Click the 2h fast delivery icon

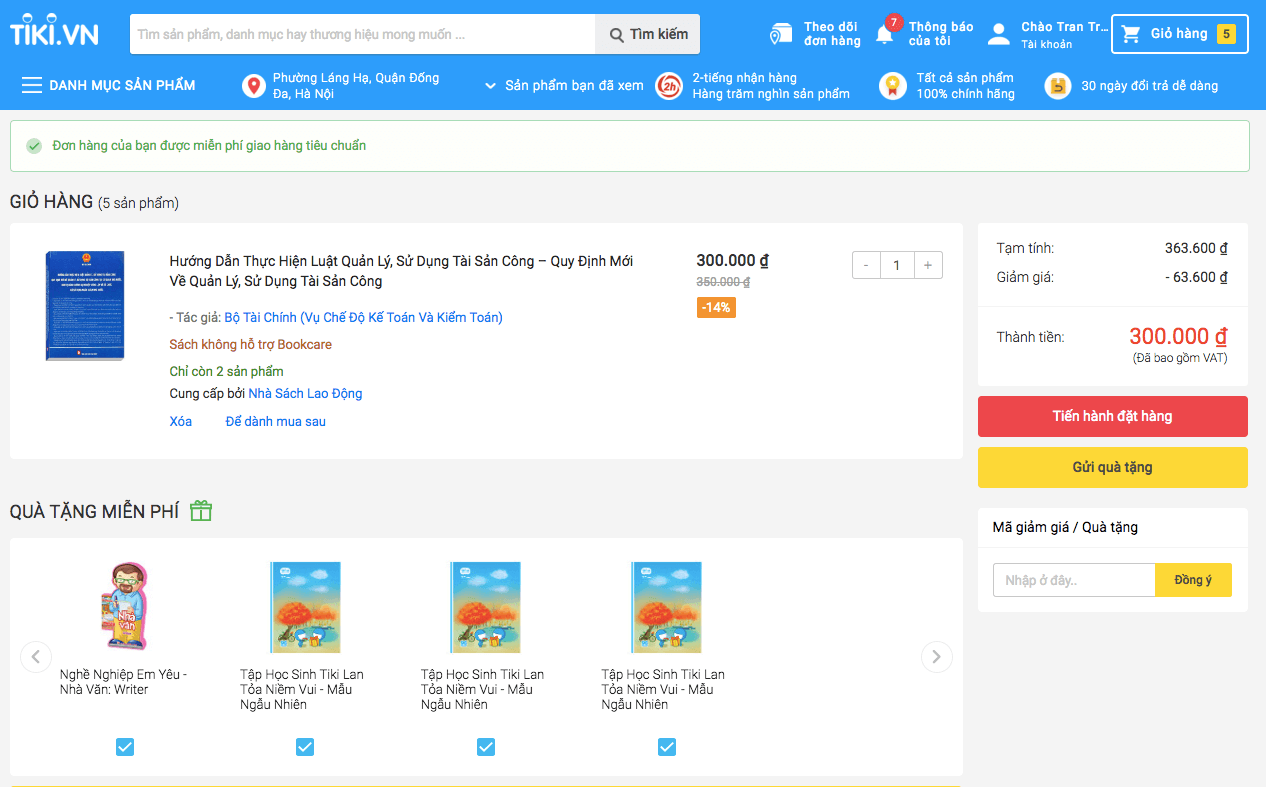(668, 86)
